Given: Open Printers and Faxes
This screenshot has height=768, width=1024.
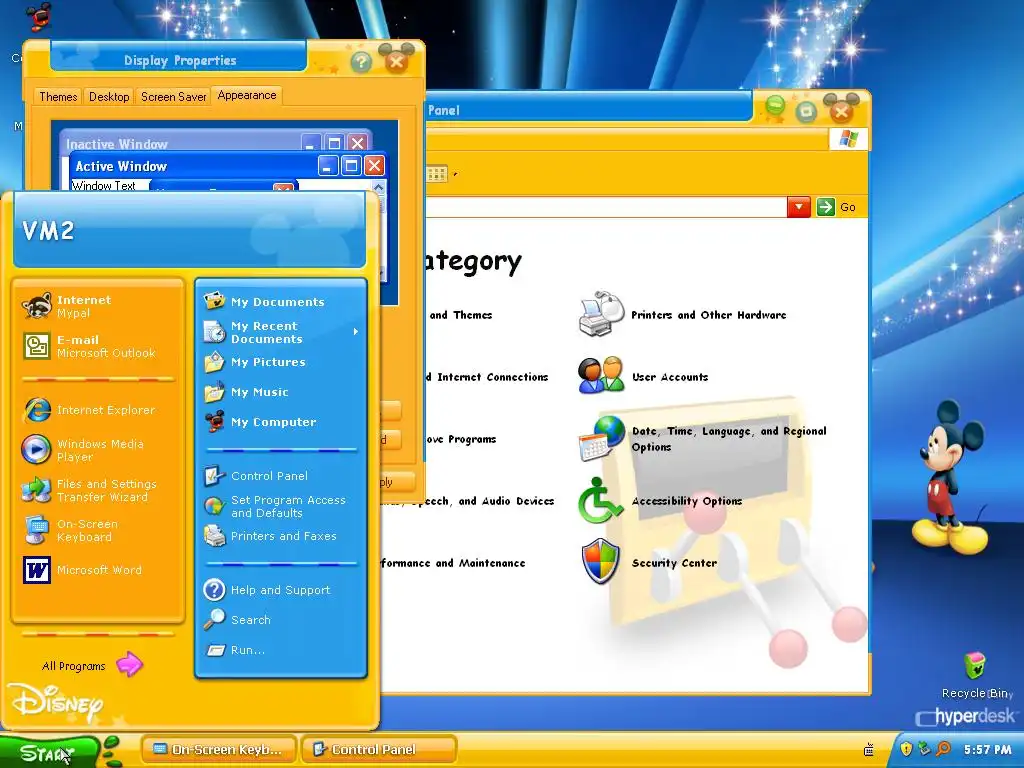Looking at the screenshot, I should click(281, 536).
